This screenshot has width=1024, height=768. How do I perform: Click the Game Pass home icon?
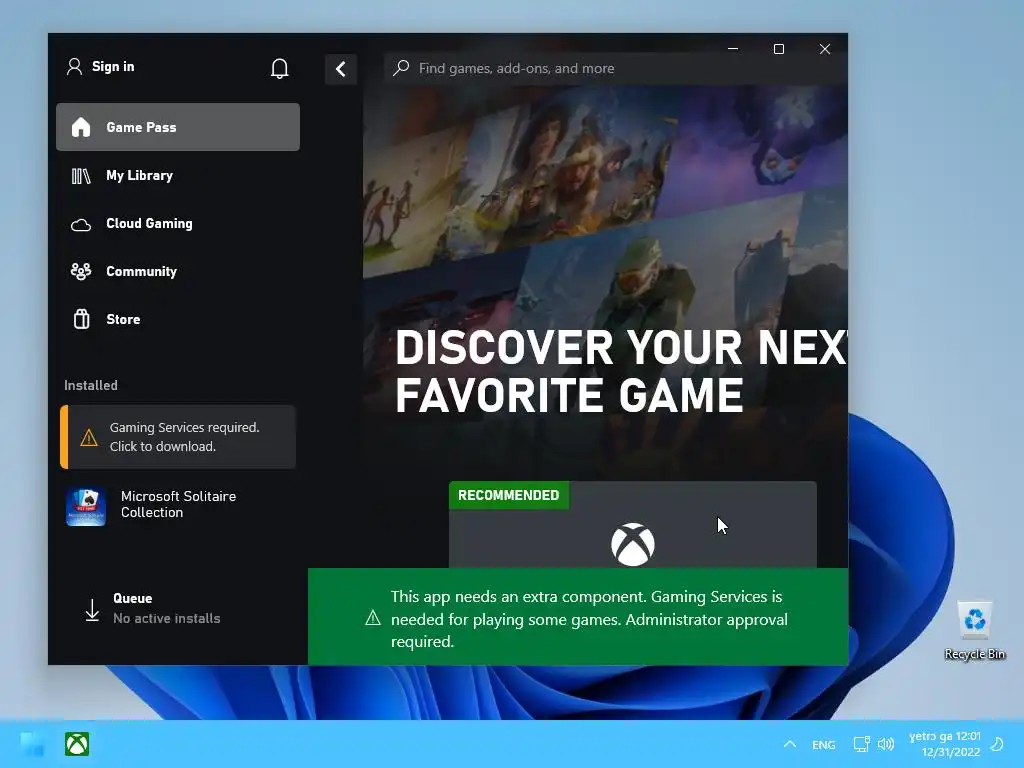[x=81, y=127]
